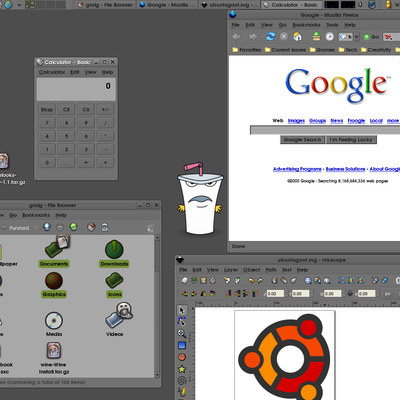This screenshot has height=400, width=400.
Task: Click the File Browser vertical scrollbar
Action: [x=157, y=306]
